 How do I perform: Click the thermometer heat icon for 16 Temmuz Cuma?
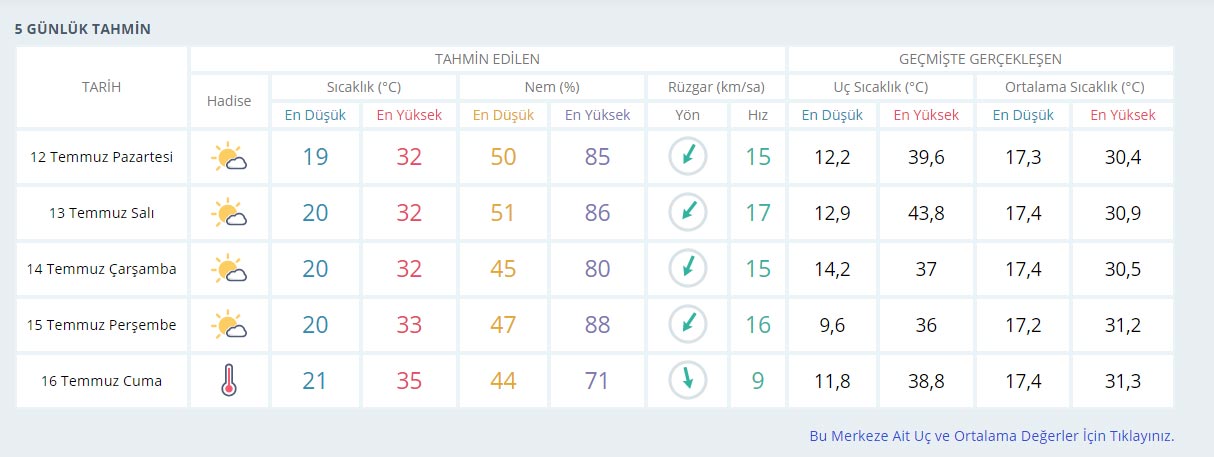coord(229,381)
